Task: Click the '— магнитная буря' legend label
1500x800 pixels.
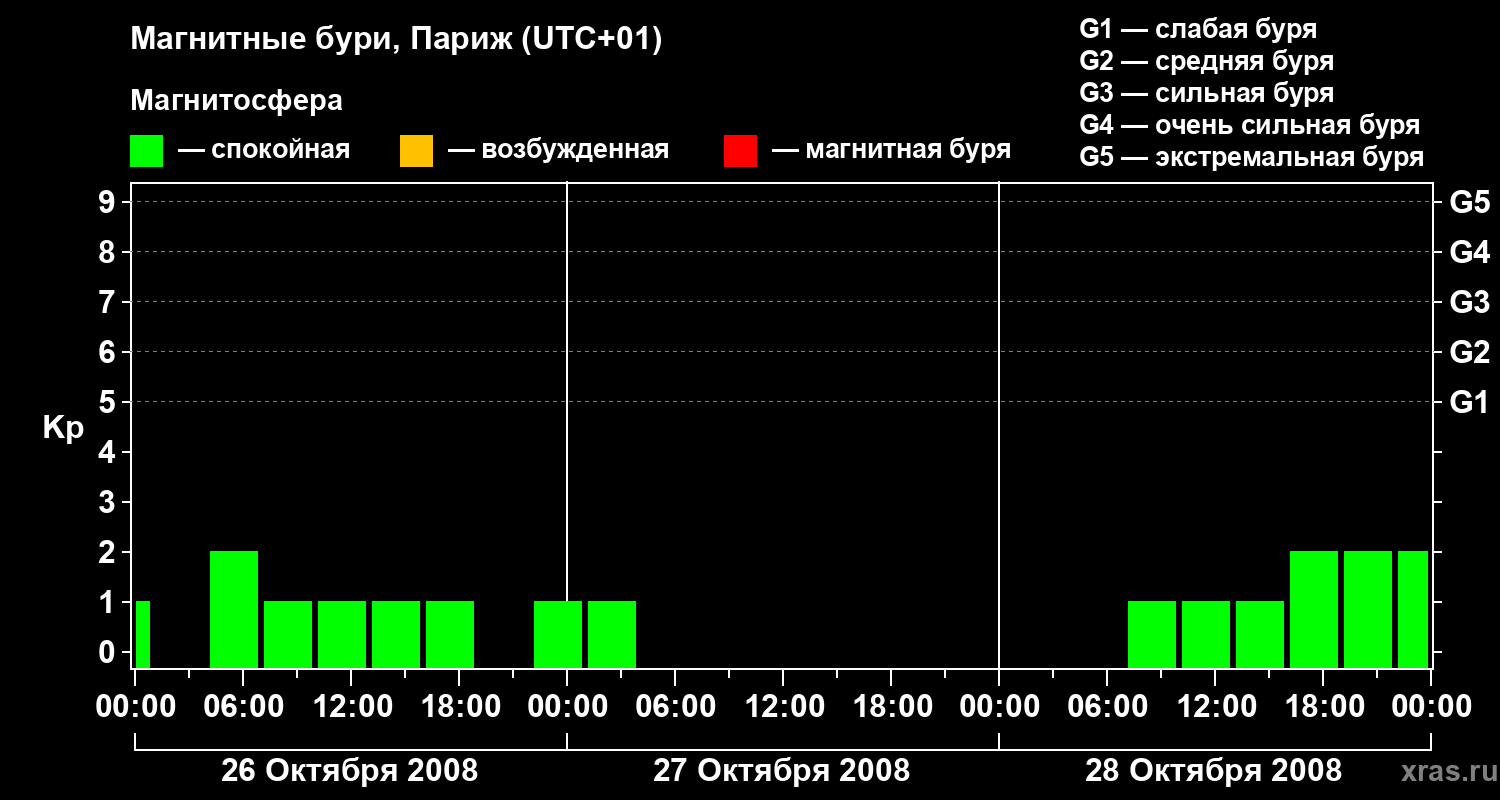Action: [x=892, y=151]
